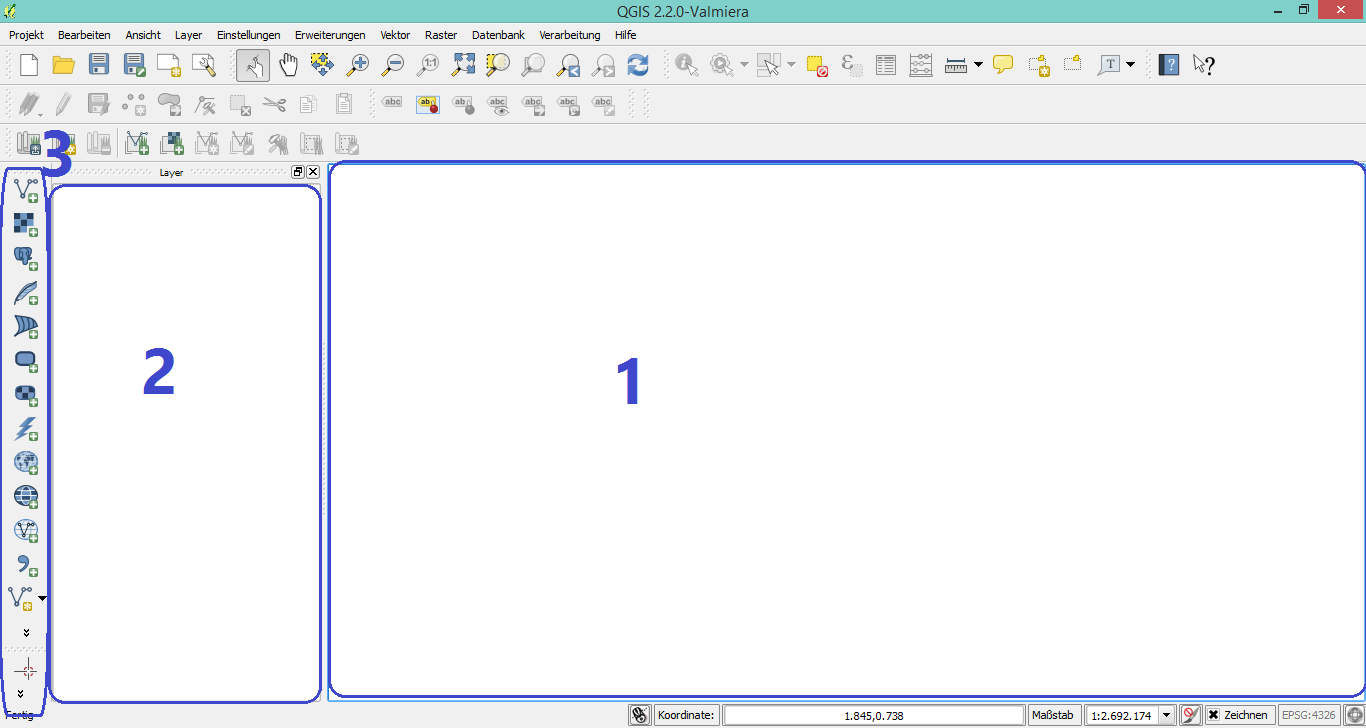1366x728 pixels.
Task: Toggle the Zeichnen render checkbox
Action: (1213, 715)
